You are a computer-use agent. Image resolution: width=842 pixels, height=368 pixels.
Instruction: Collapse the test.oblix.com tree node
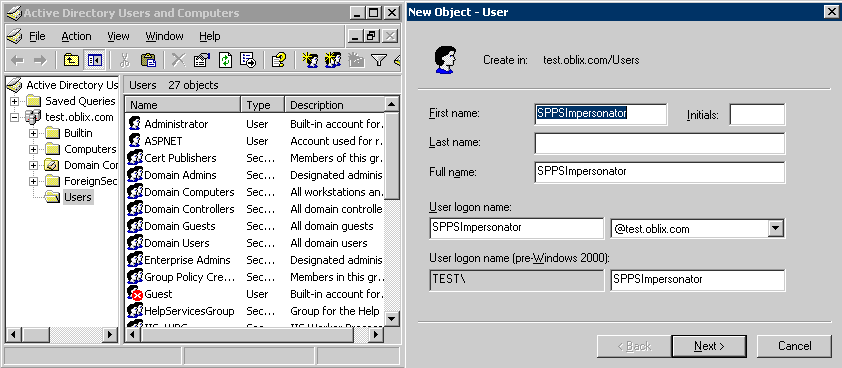pyautogui.click(x=14, y=117)
